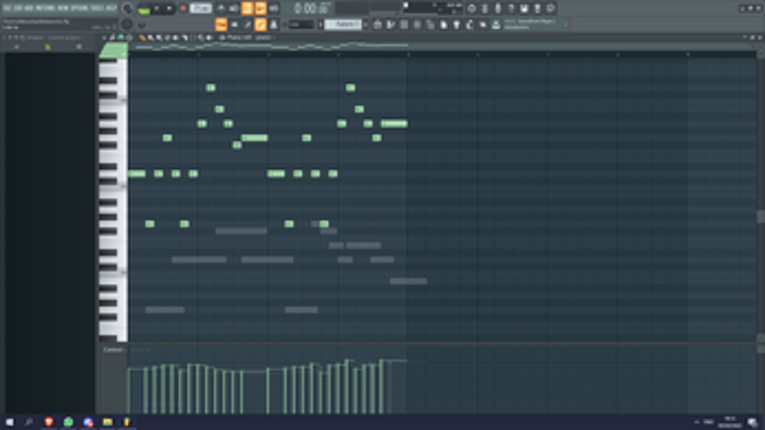Click the FL Studio taskbar icon
765x430 pixels.
coord(126,422)
